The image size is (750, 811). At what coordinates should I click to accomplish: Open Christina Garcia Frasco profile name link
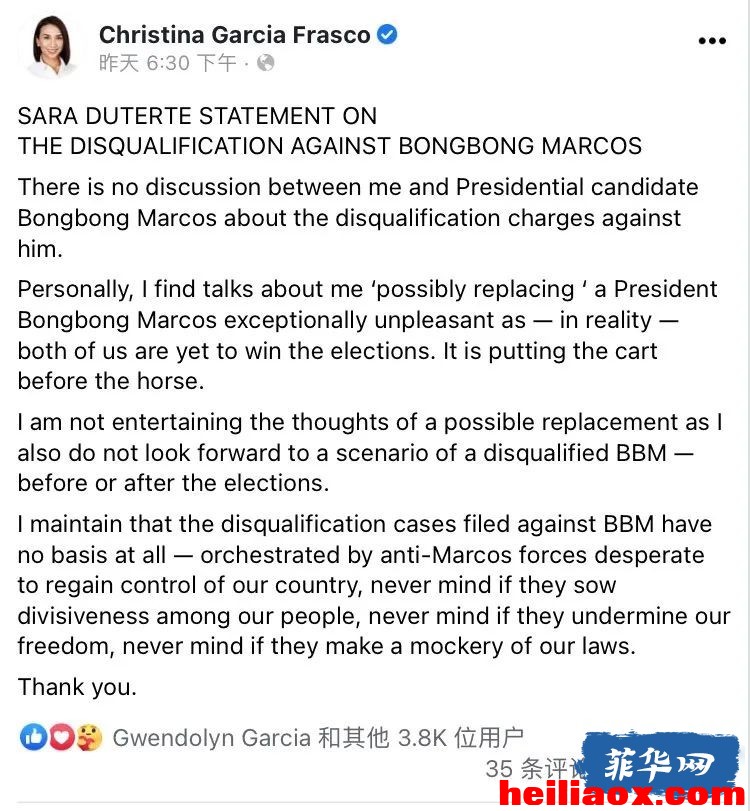(x=234, y=35)
